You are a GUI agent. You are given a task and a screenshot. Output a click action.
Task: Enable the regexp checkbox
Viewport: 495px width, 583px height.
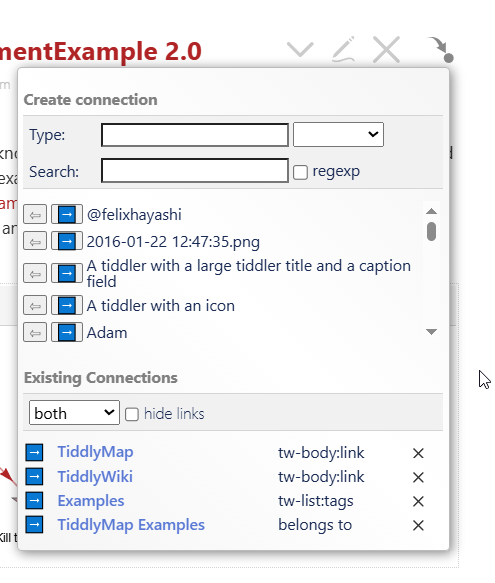(x=300, y=172)
